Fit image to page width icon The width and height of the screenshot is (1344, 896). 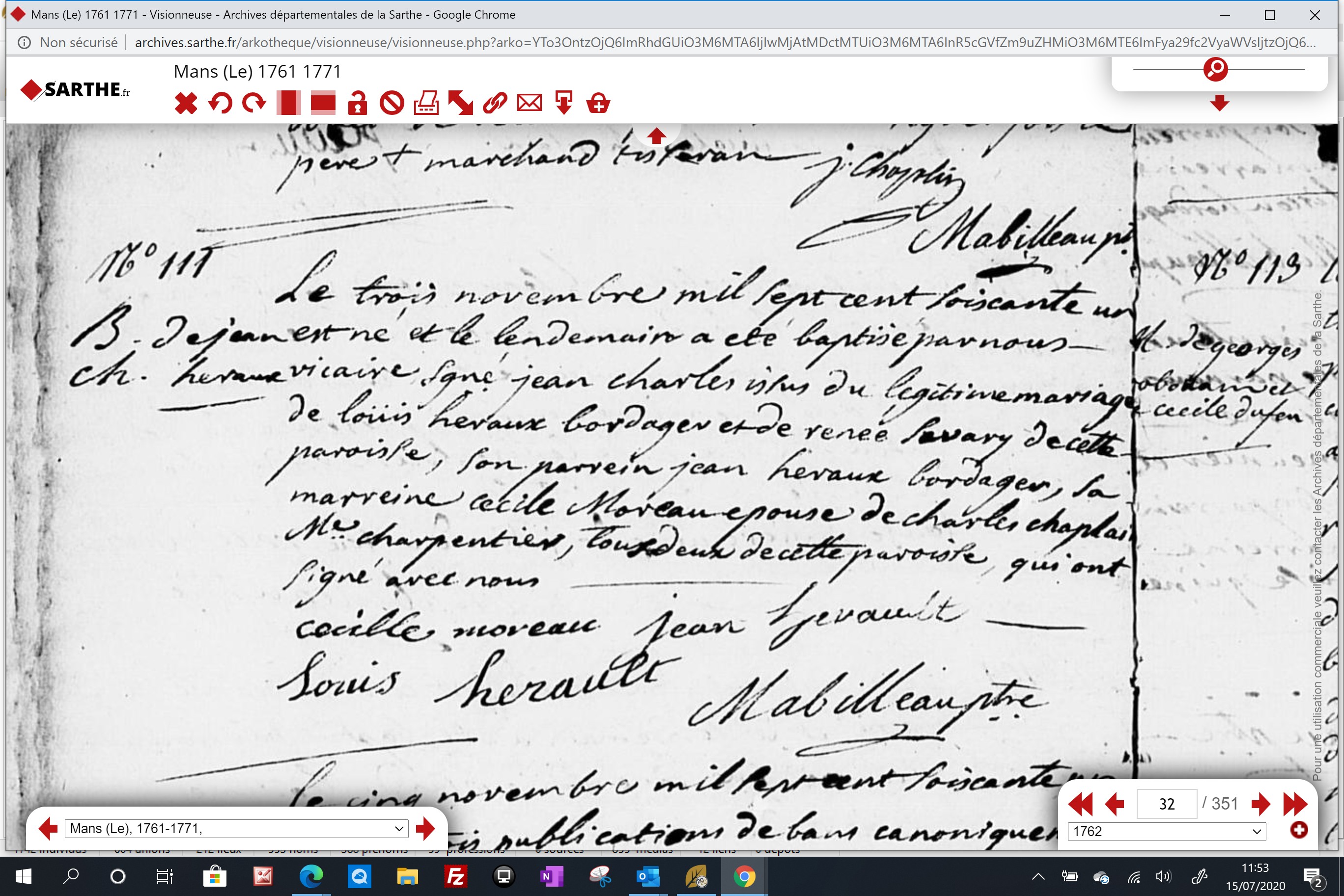[323, 104]
